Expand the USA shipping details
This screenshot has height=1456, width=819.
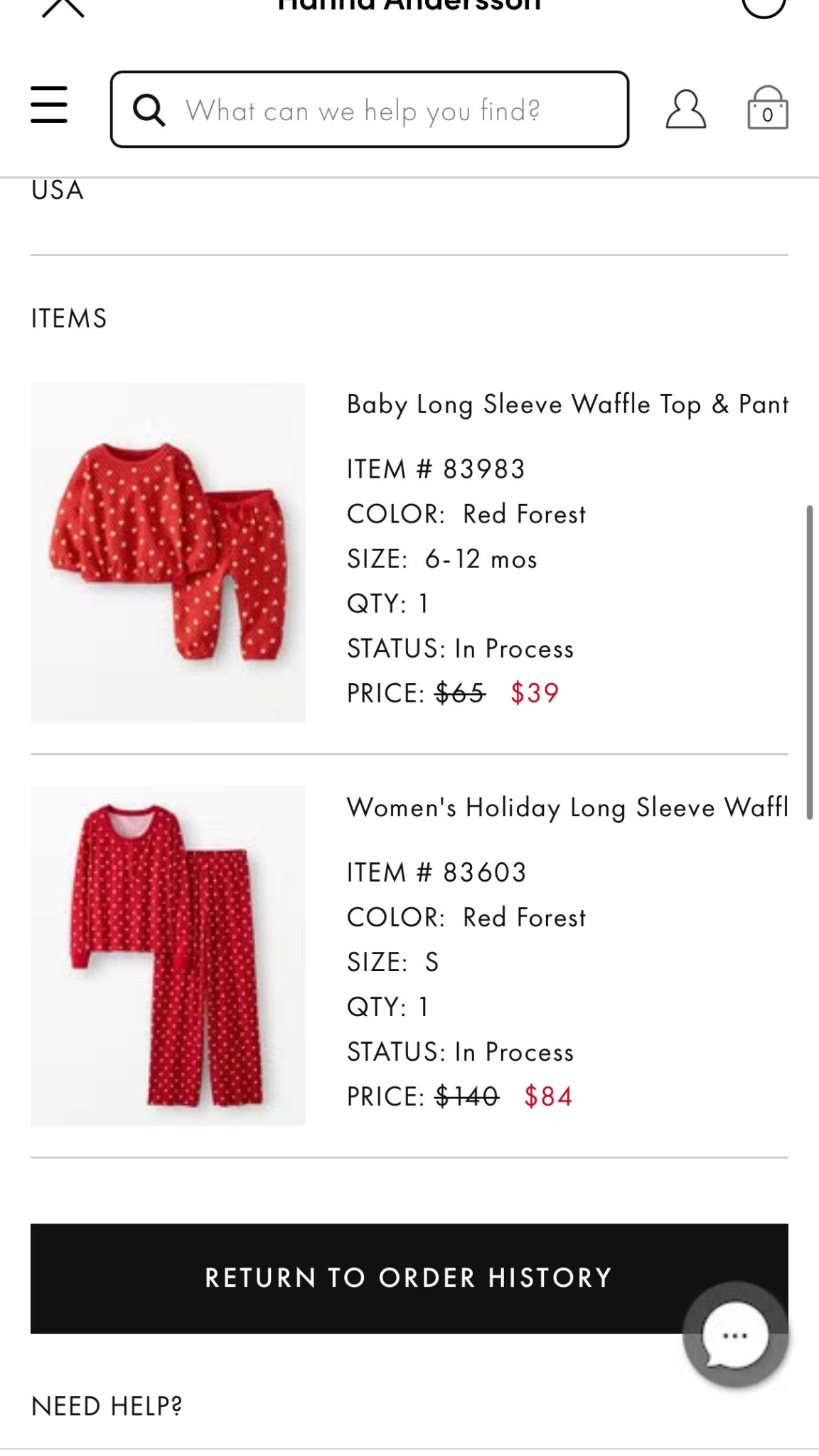point(55,188)
